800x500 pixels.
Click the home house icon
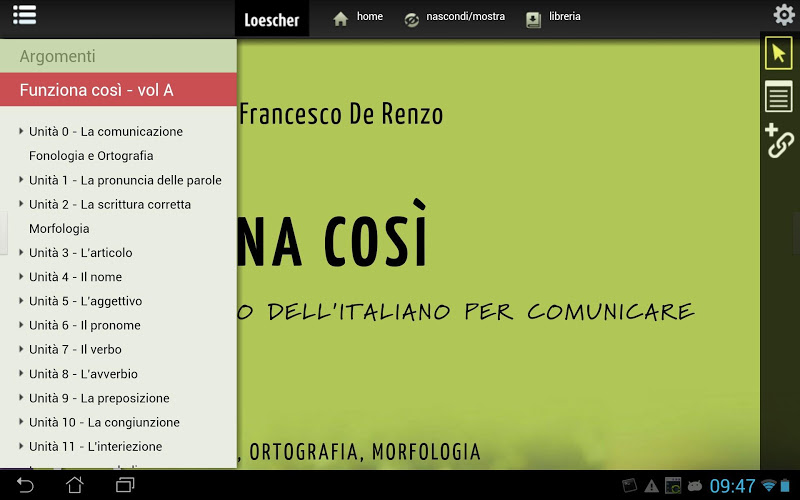pyautogui.click(x=340, y=19)
